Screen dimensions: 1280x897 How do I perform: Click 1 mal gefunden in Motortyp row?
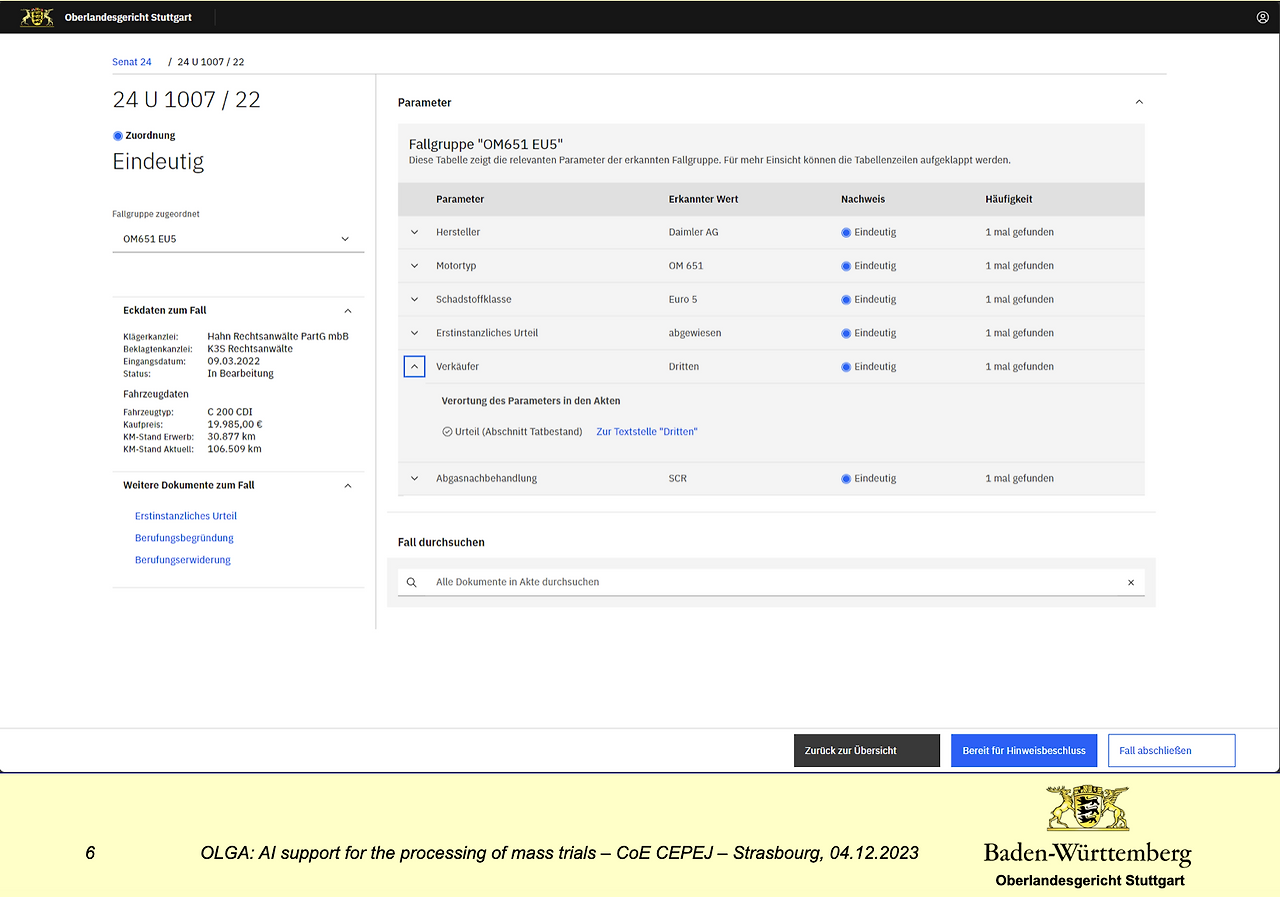[x=1019, y=266]
